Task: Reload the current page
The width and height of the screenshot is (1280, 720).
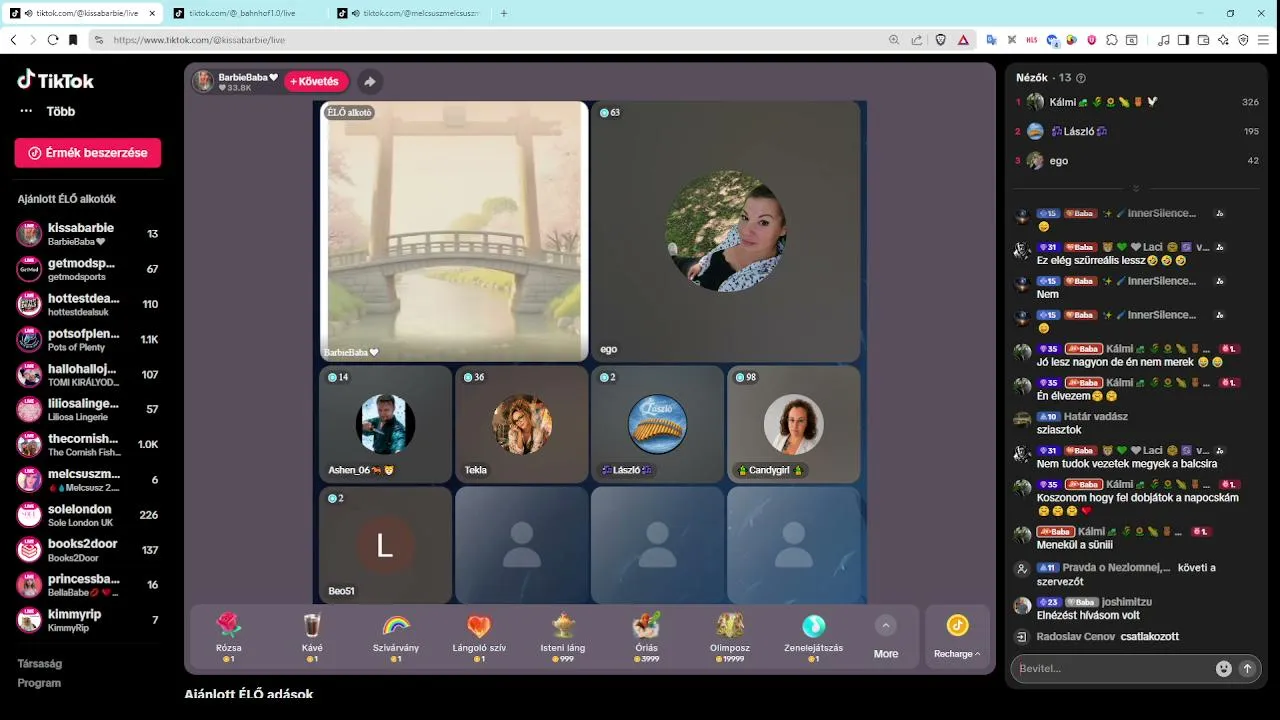Action: [53, 40]
